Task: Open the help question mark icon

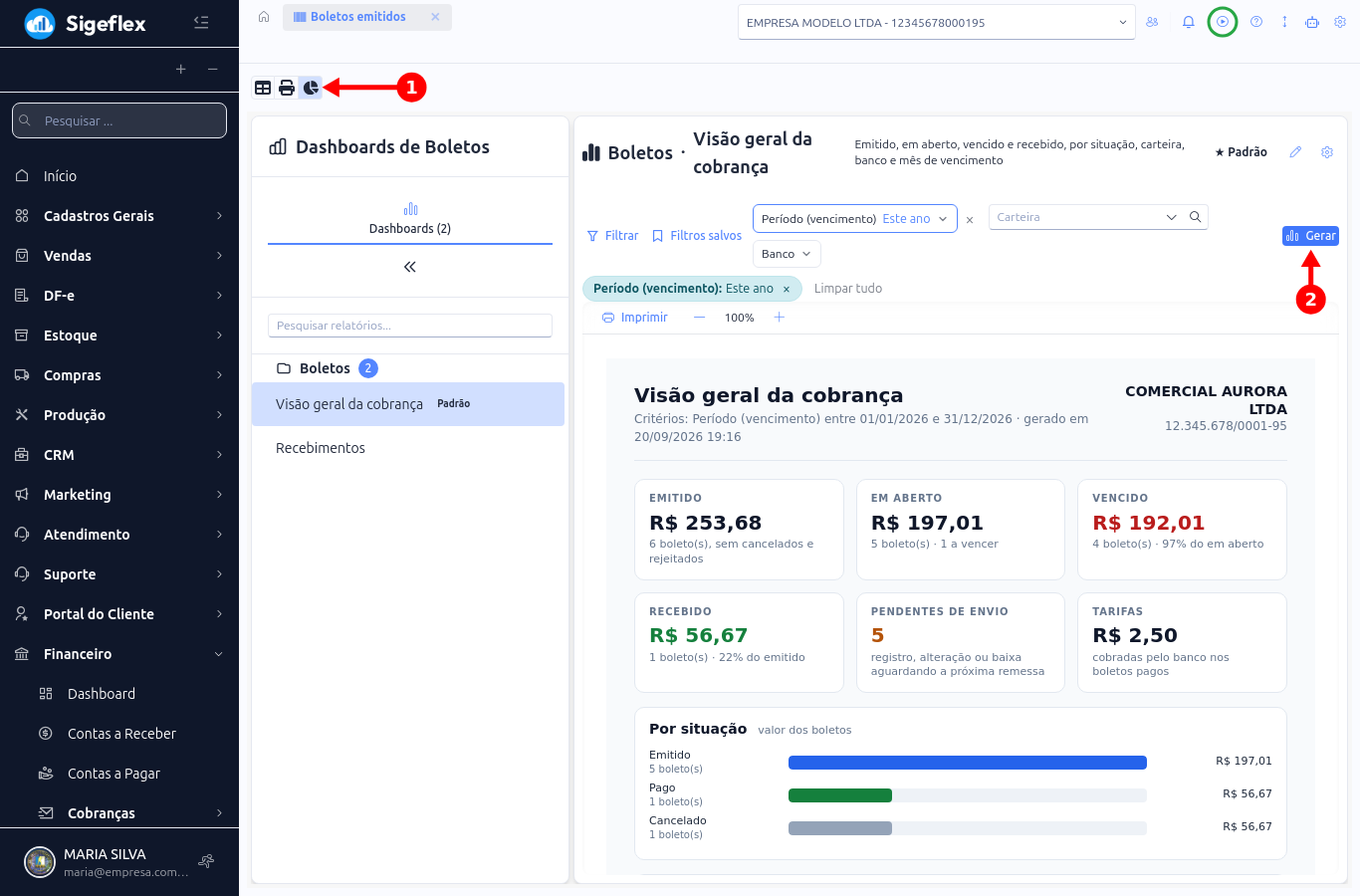Action: (1256, 22)
